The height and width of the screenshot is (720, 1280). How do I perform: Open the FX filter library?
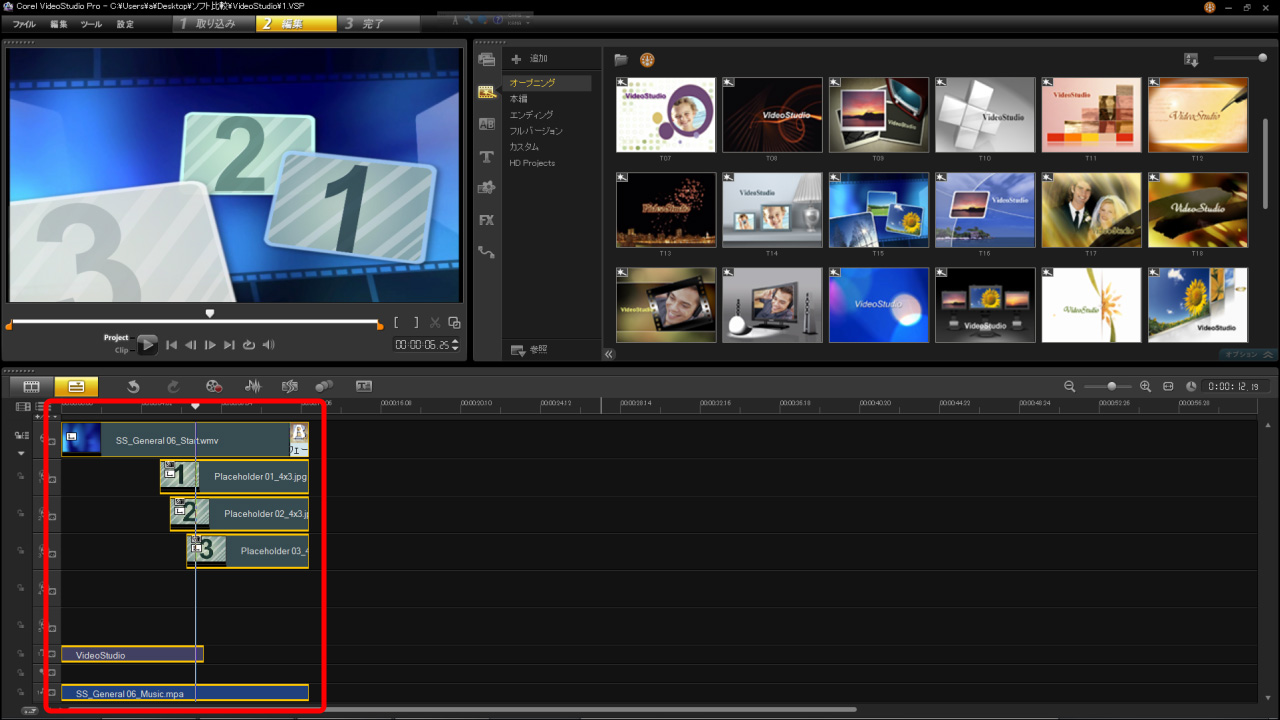coord(487,220)
